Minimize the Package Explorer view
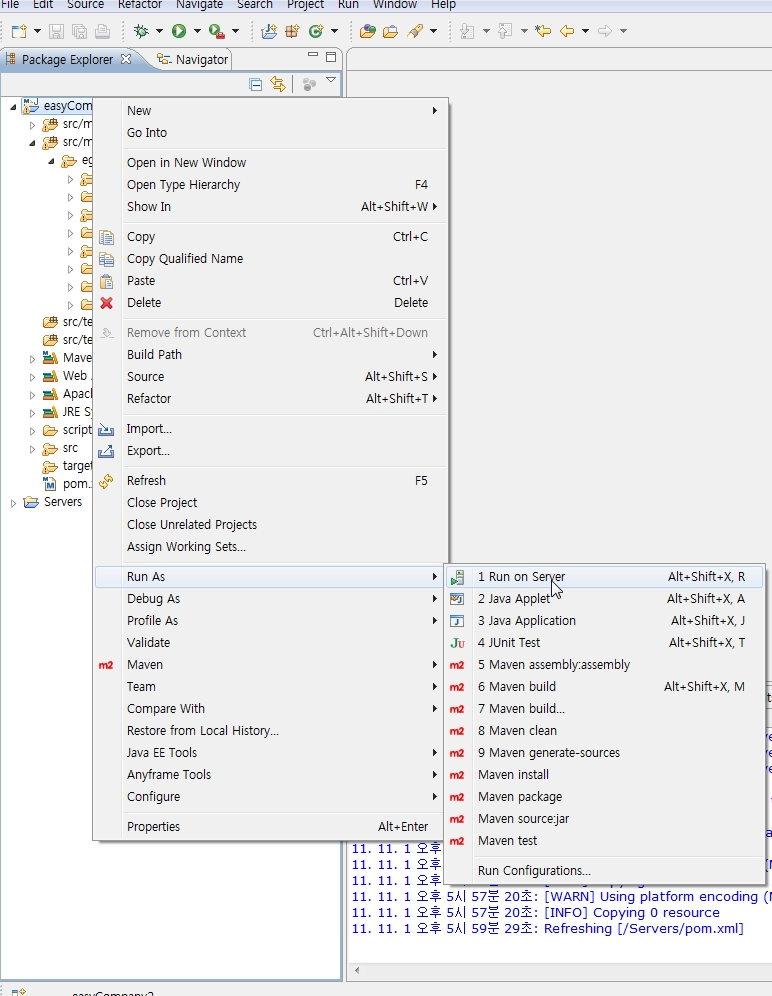The image size is (772, 996). click(x=312, y=57)
